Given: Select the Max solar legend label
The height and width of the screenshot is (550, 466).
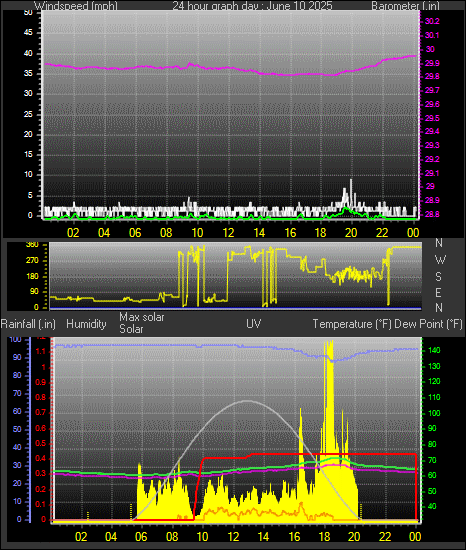Looking at the screenshot, I should point(142,317).
